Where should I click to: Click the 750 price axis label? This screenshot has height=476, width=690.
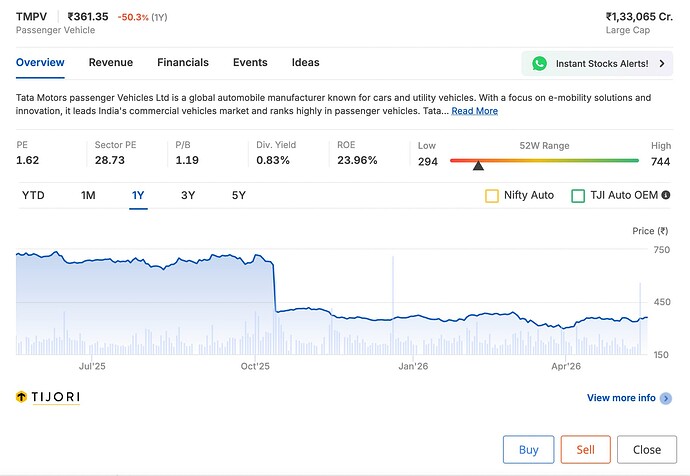(662, 250)
